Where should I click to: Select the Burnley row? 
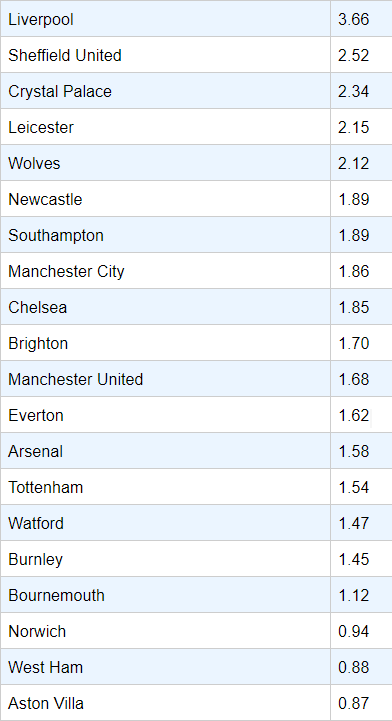pyautogui.click(x=196, y=559)
